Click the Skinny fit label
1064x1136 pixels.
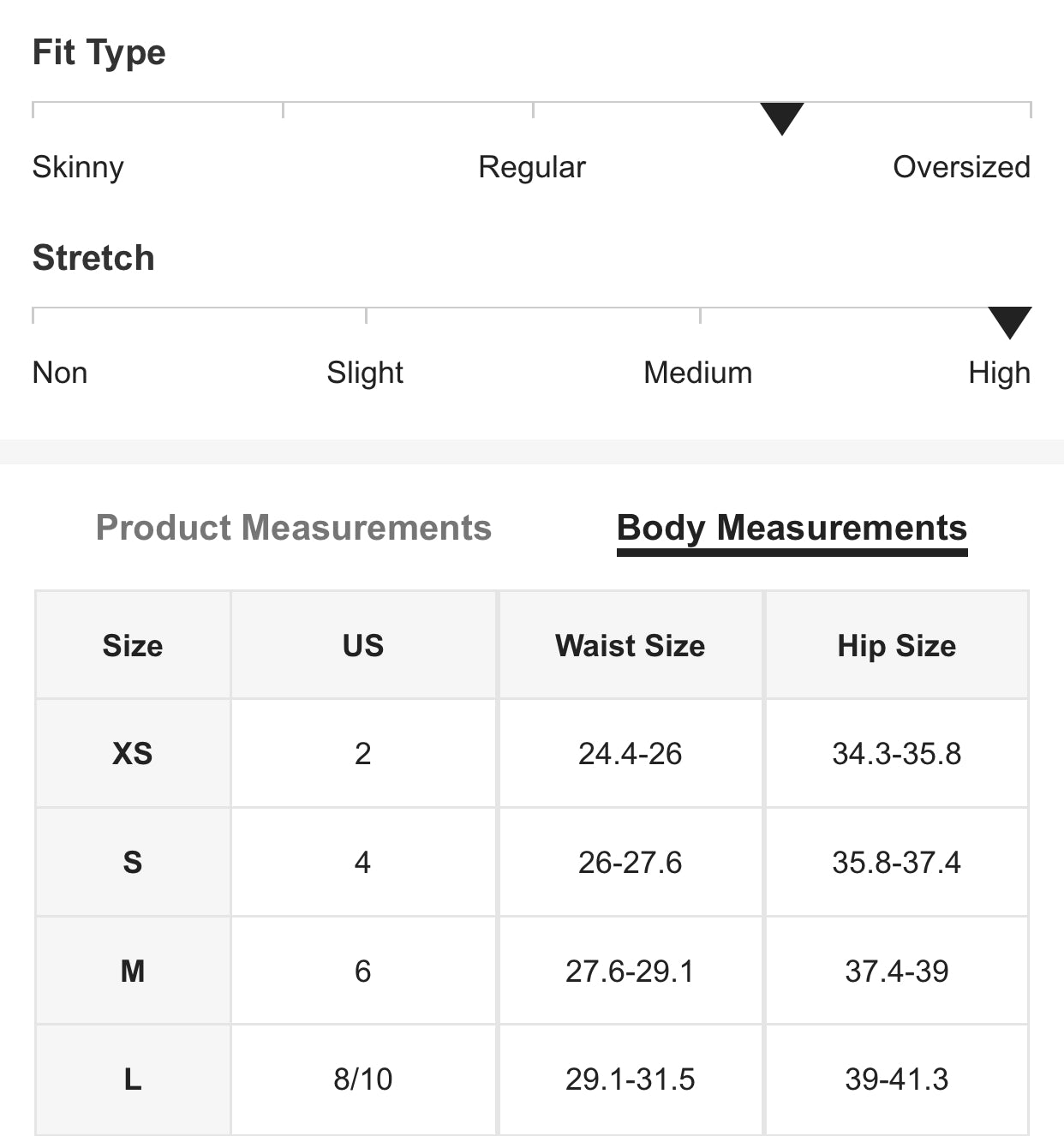(78, 167)
